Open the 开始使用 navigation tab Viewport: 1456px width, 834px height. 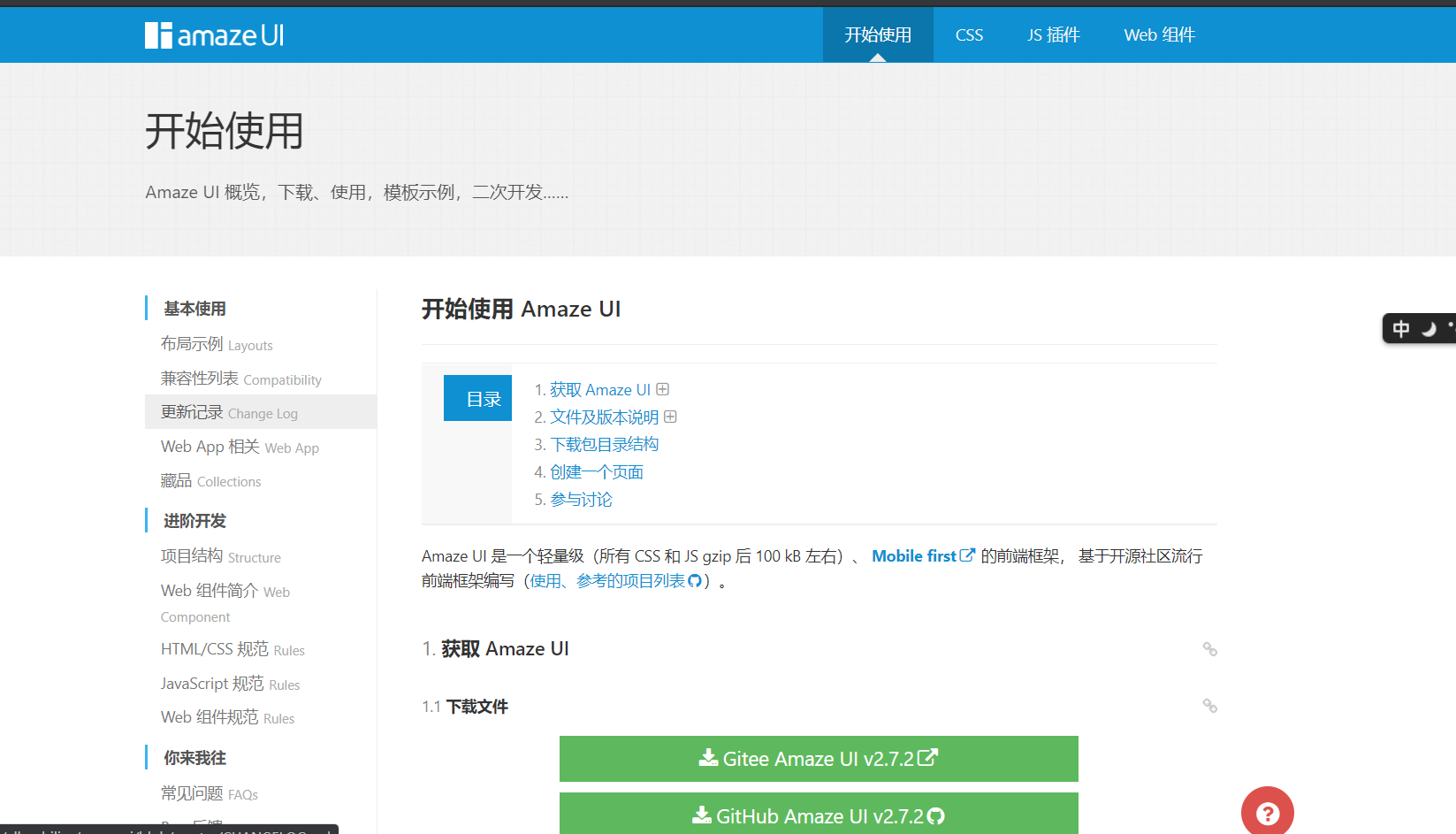[878, 34]
